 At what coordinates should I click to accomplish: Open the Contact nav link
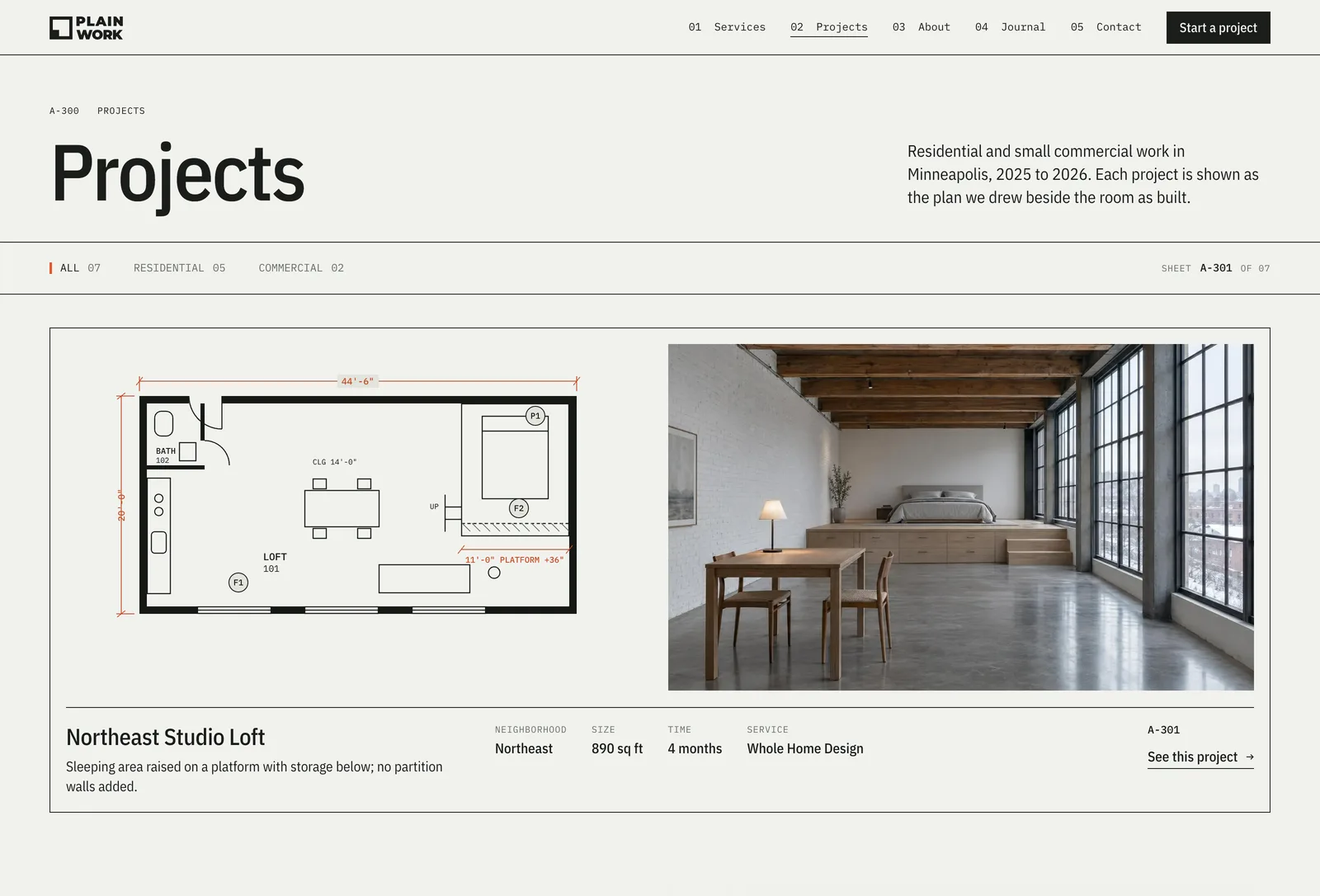1105,27
